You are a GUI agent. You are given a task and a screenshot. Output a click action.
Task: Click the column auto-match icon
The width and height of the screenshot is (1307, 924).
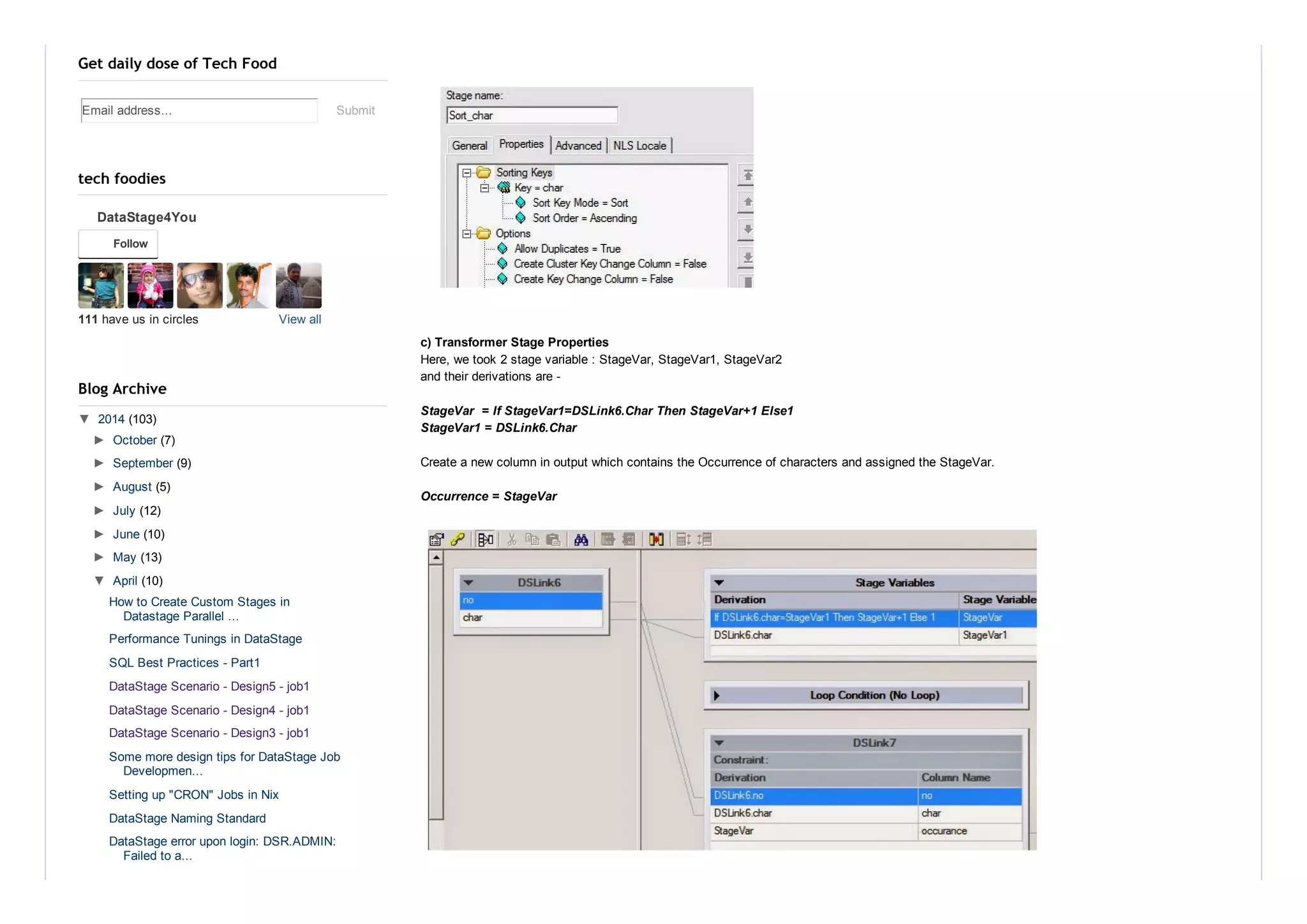point(656,540)
